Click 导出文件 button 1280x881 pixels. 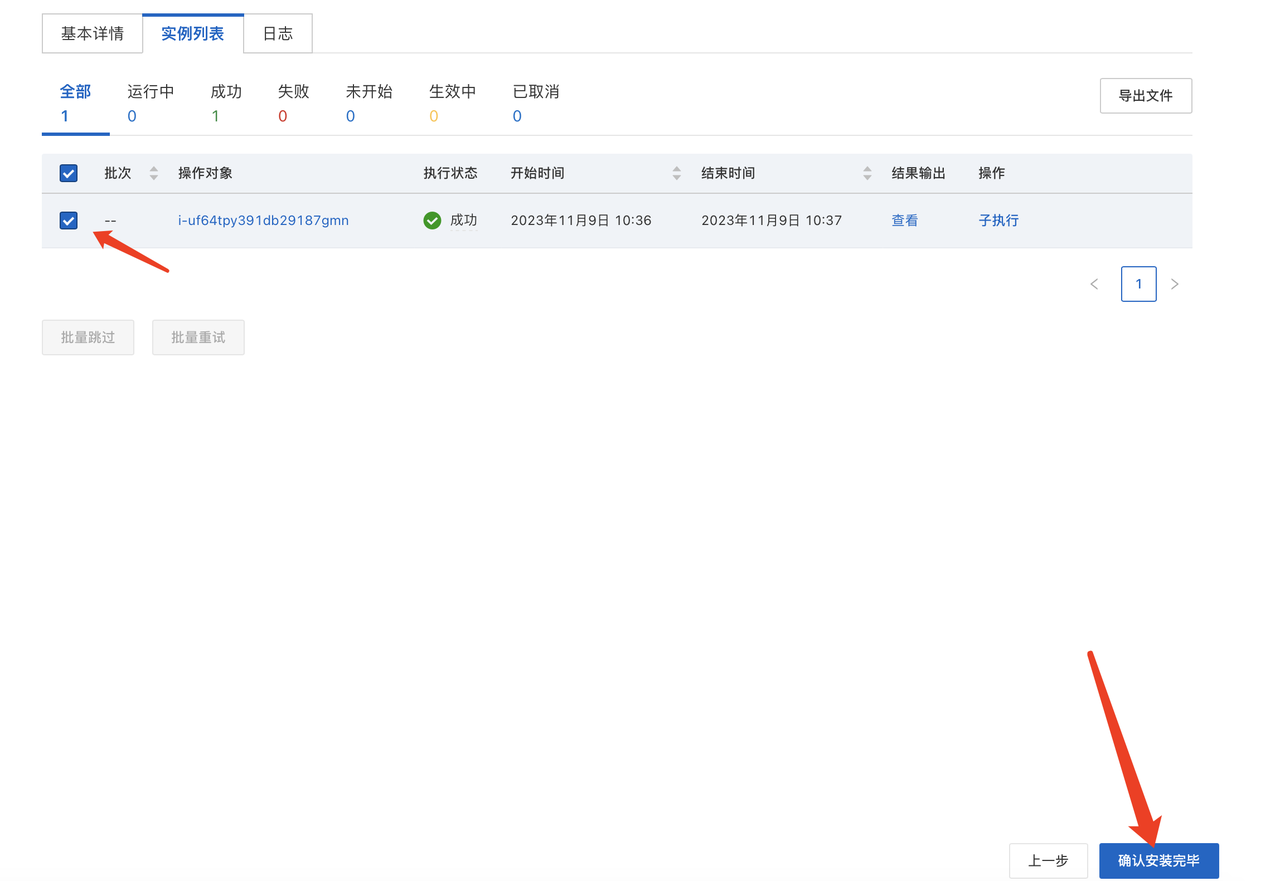pyautogui.click(x=1145, y=96)
